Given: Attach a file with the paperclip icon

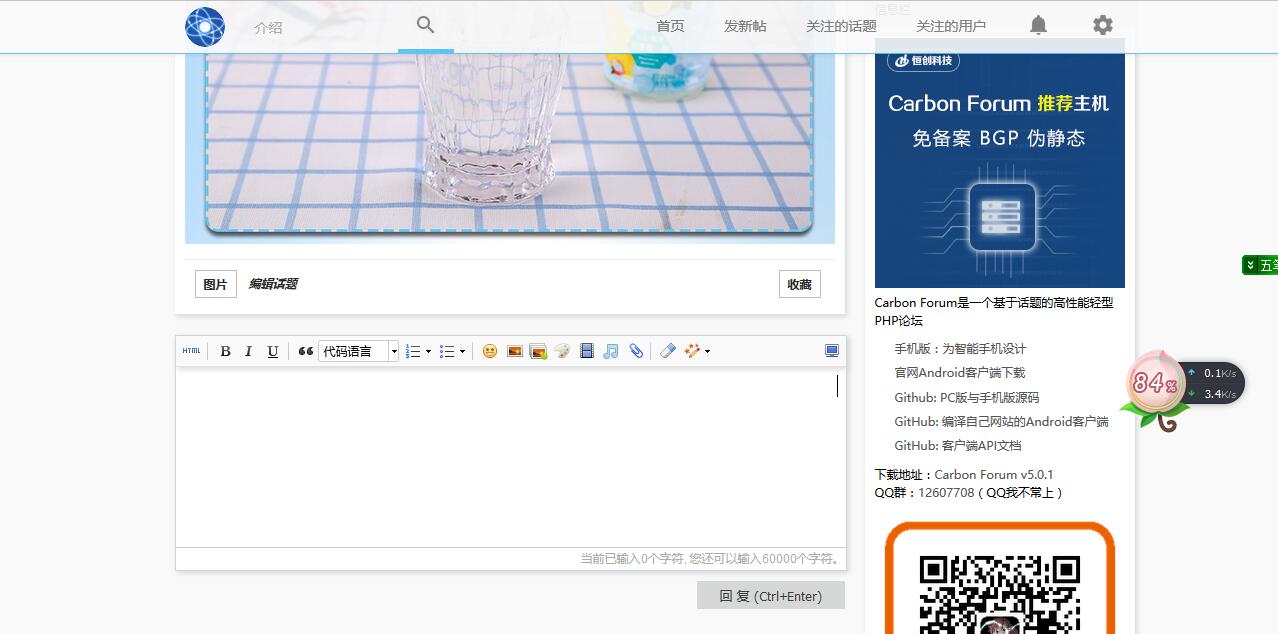Looking at the screenshot, I should pos(636,351).
